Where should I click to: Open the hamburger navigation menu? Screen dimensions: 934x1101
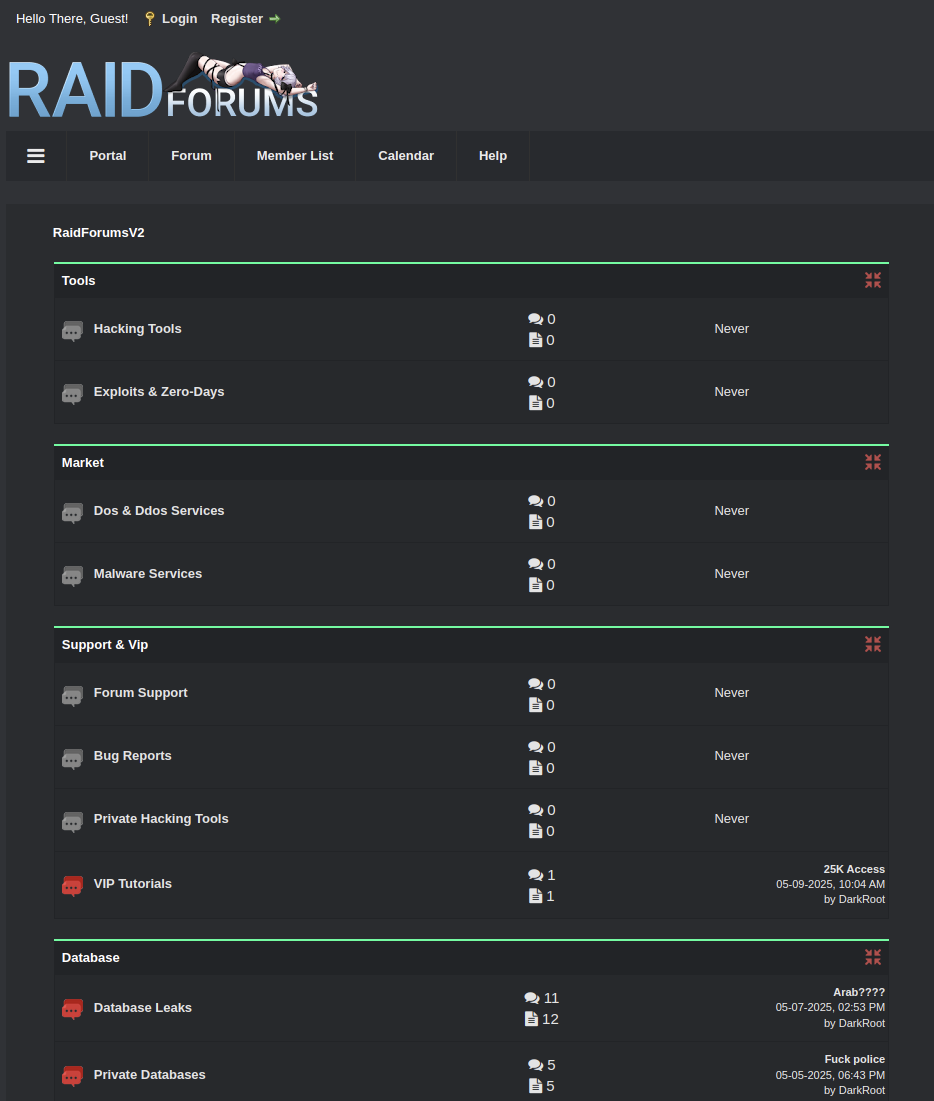pyautogui.click(x=36, y=156)
